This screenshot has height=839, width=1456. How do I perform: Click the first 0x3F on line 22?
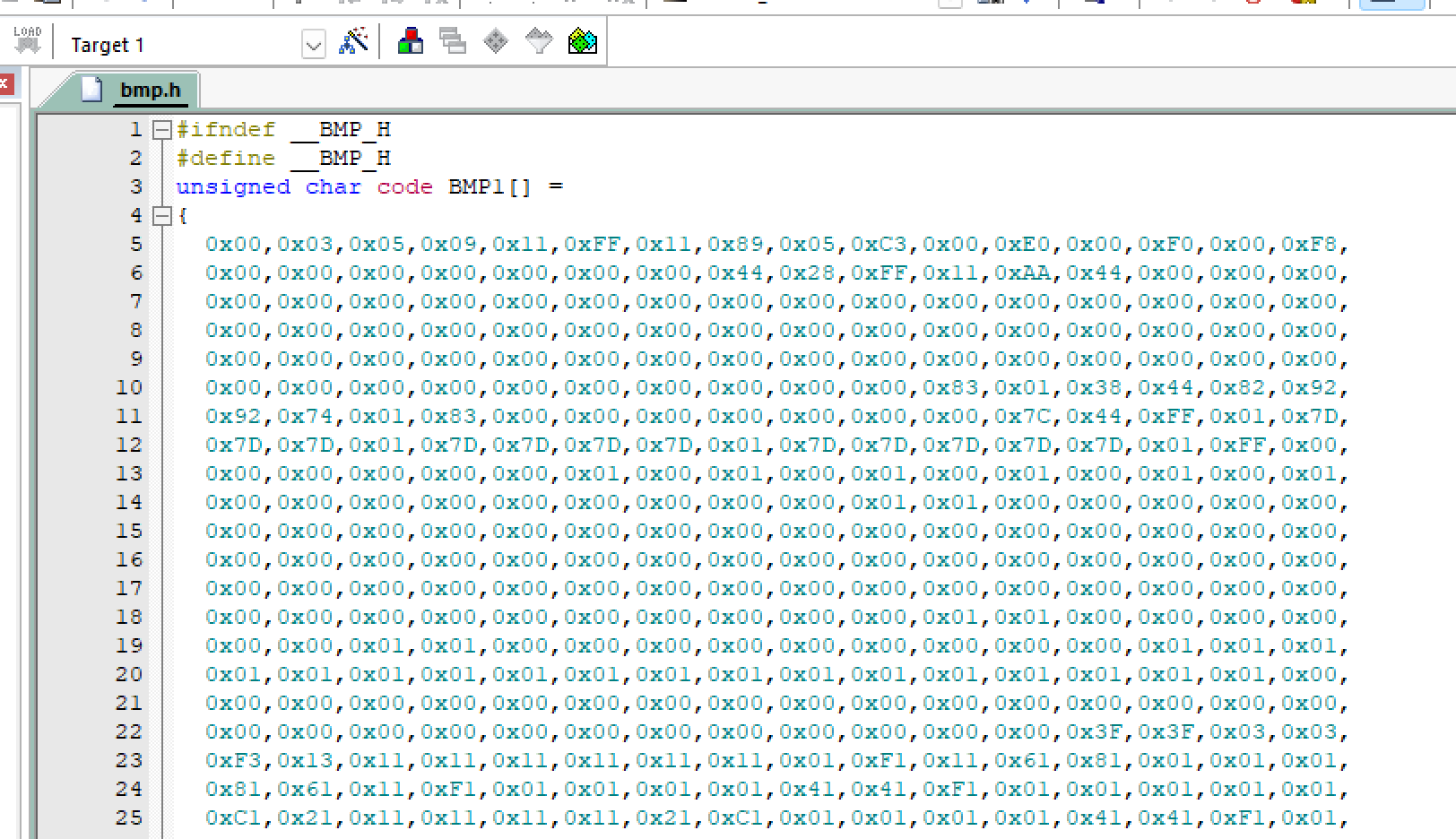pos(1095,732)
